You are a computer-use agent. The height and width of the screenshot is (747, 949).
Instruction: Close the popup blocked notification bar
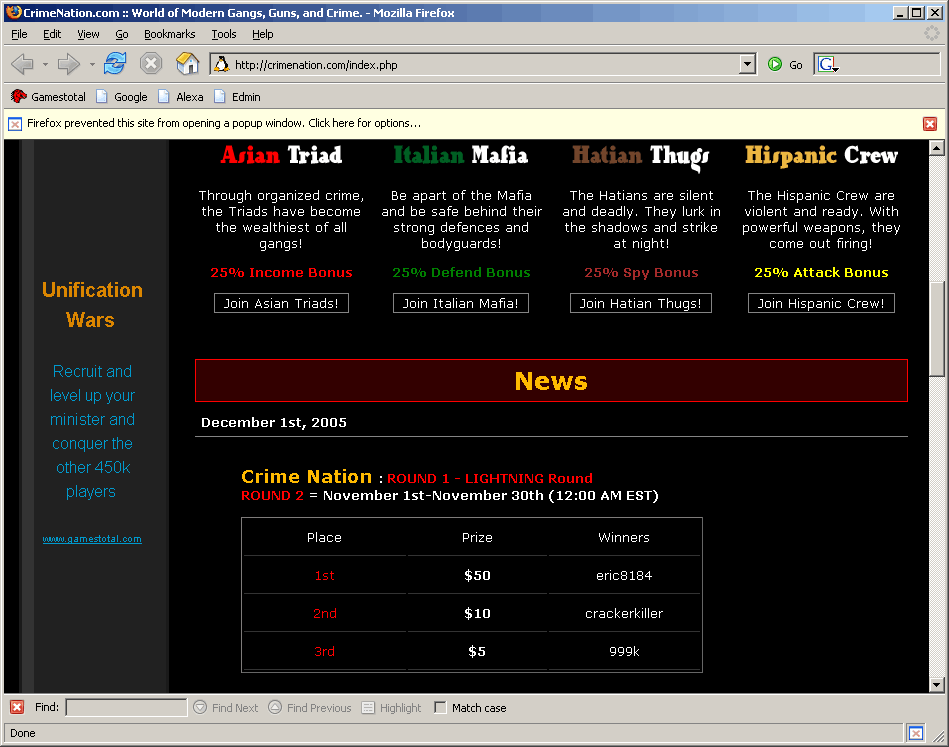930,124
